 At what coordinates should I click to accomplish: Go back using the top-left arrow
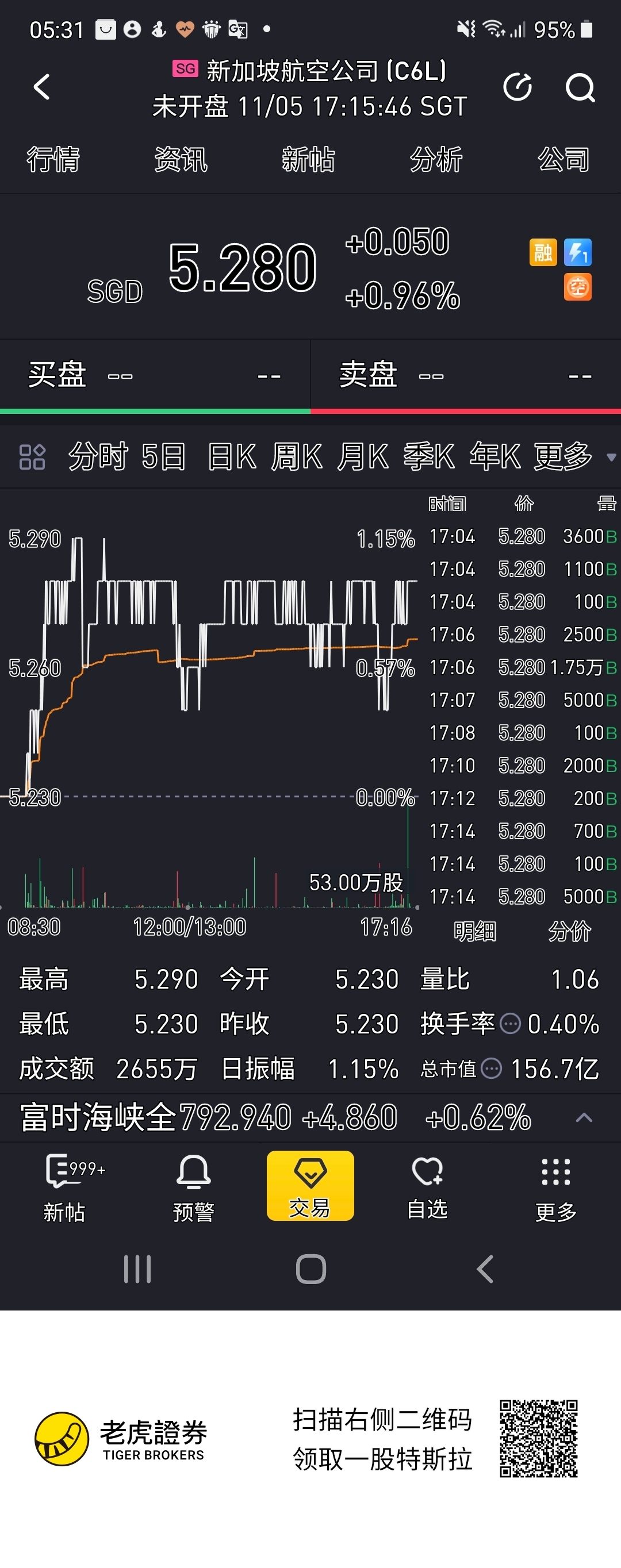click(41, 87)
